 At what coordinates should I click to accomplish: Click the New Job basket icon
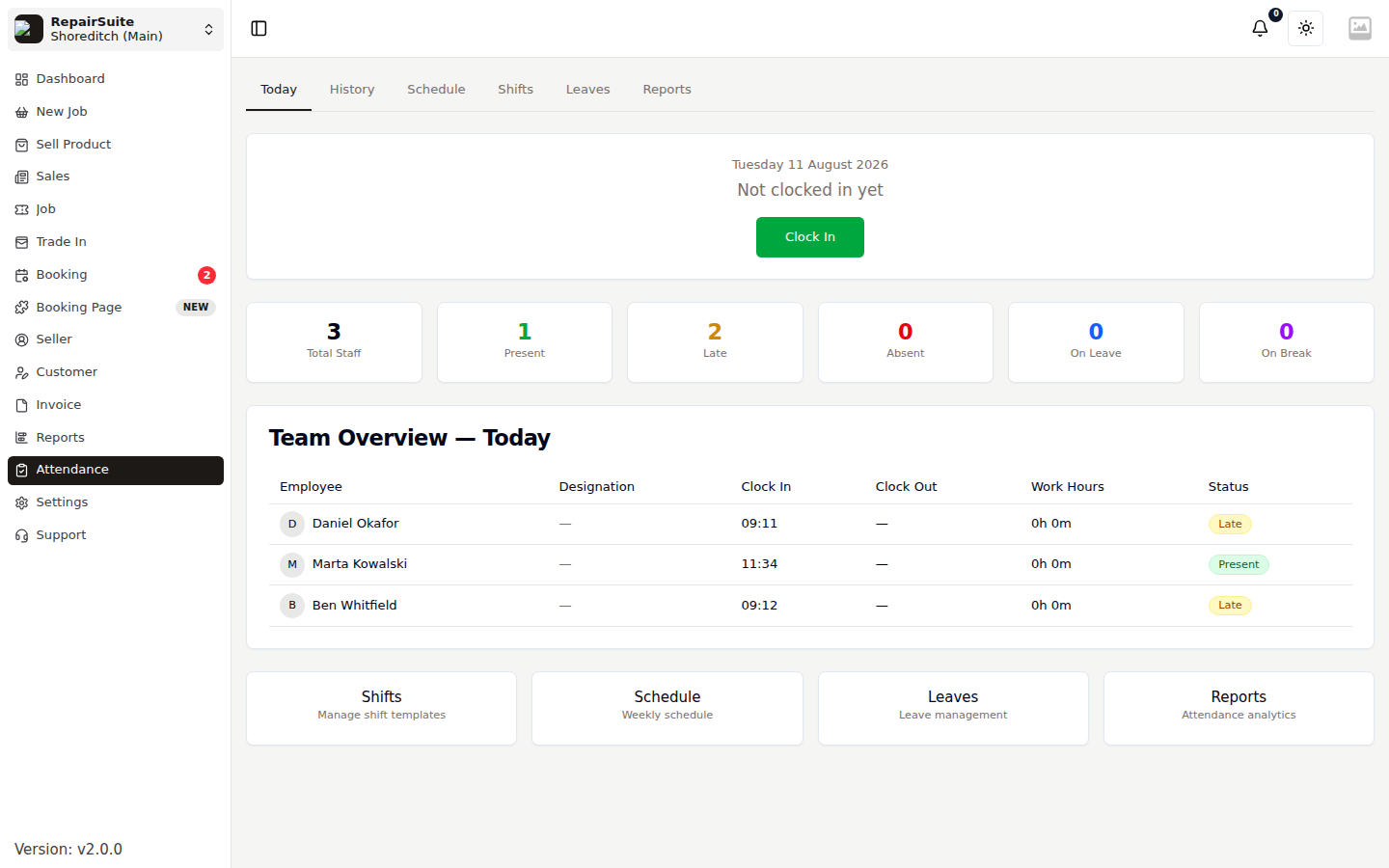(21, 112)
